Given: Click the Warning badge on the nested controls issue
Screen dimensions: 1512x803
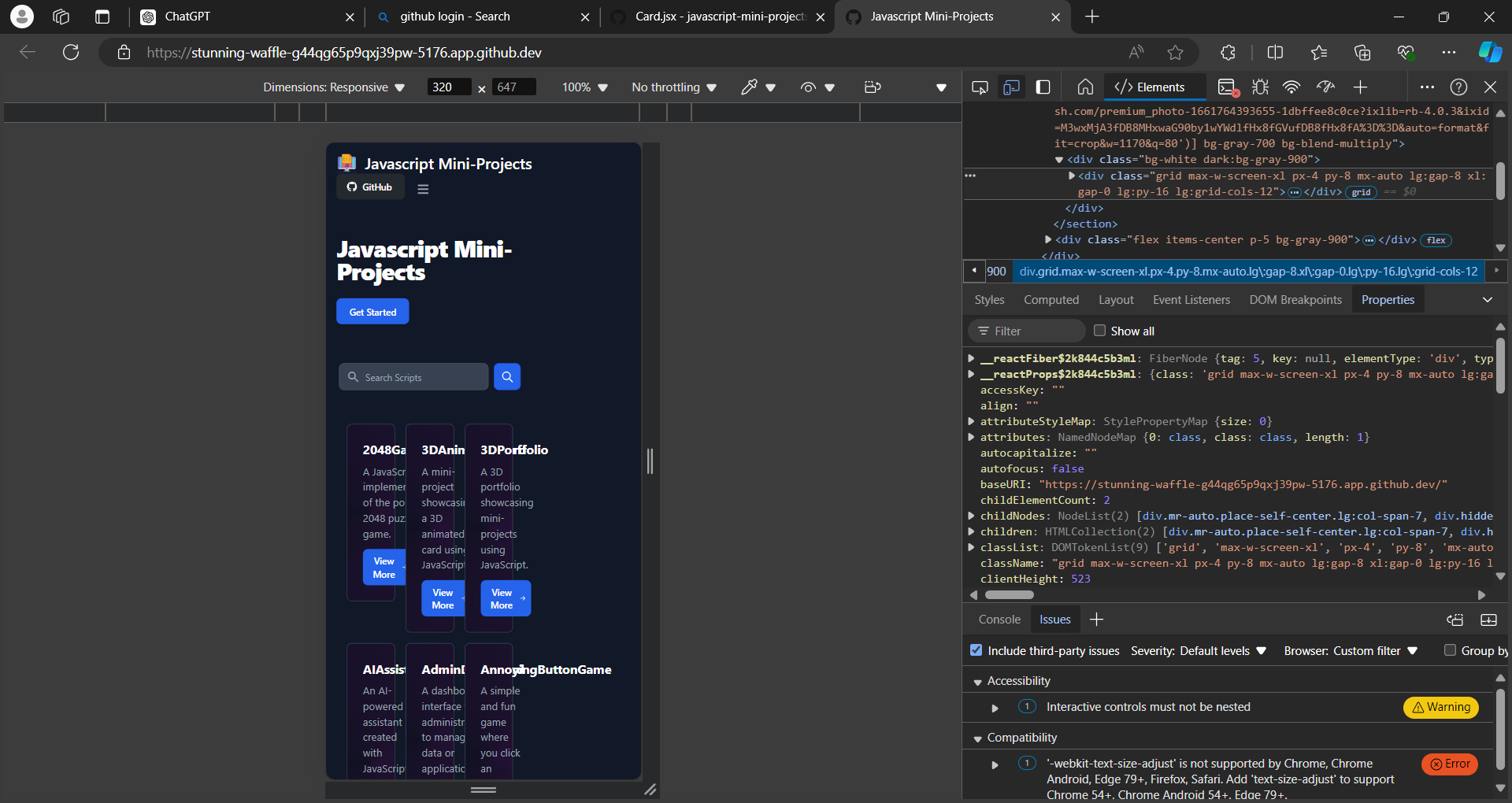Looking at the screenshot, I should point(1441,707).
